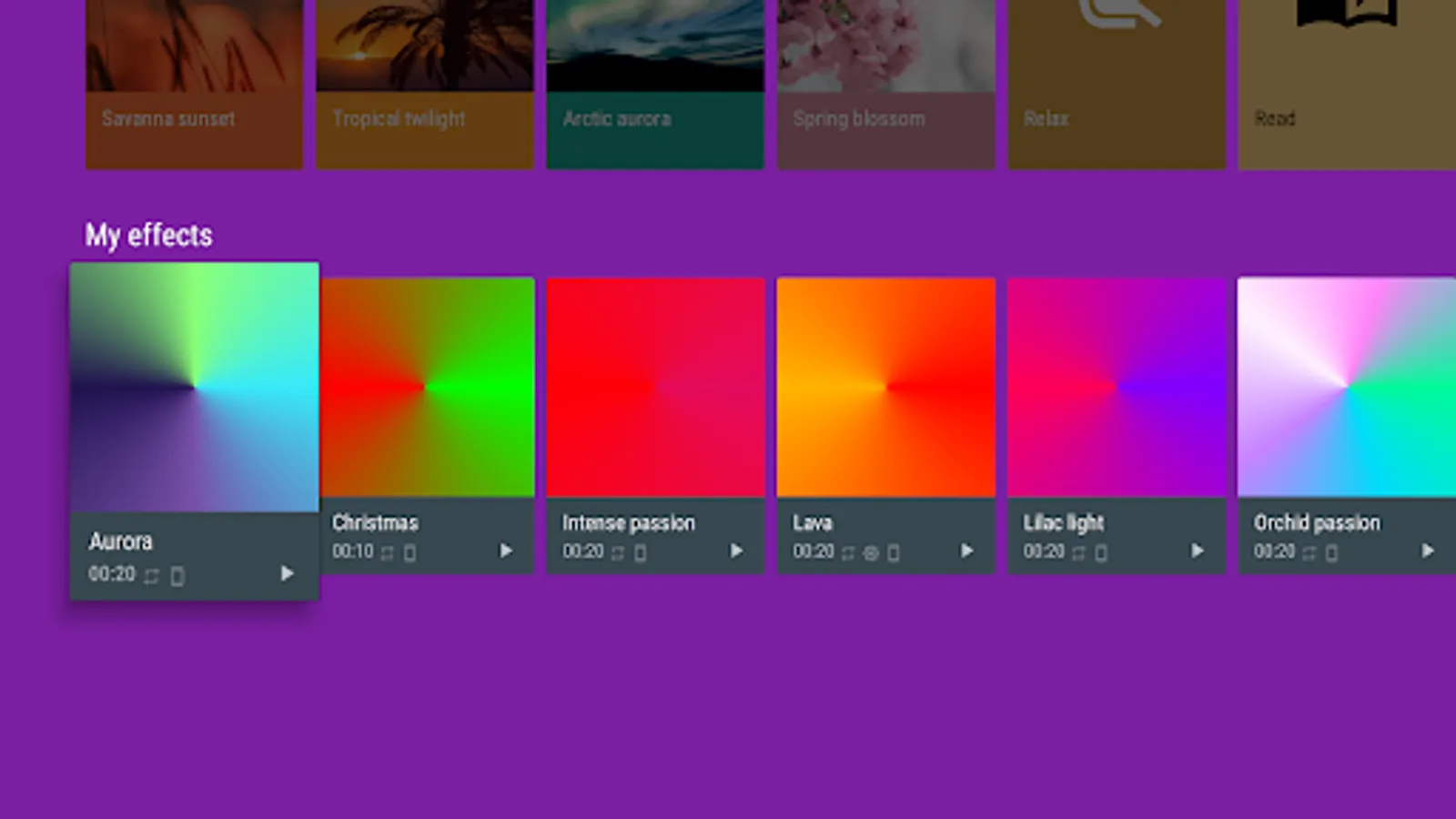Image resolution: width=1456 pixels, height=819 pixels.
Task: Click the 00:10 duration on Christmas
Action: tap(352, 551)
